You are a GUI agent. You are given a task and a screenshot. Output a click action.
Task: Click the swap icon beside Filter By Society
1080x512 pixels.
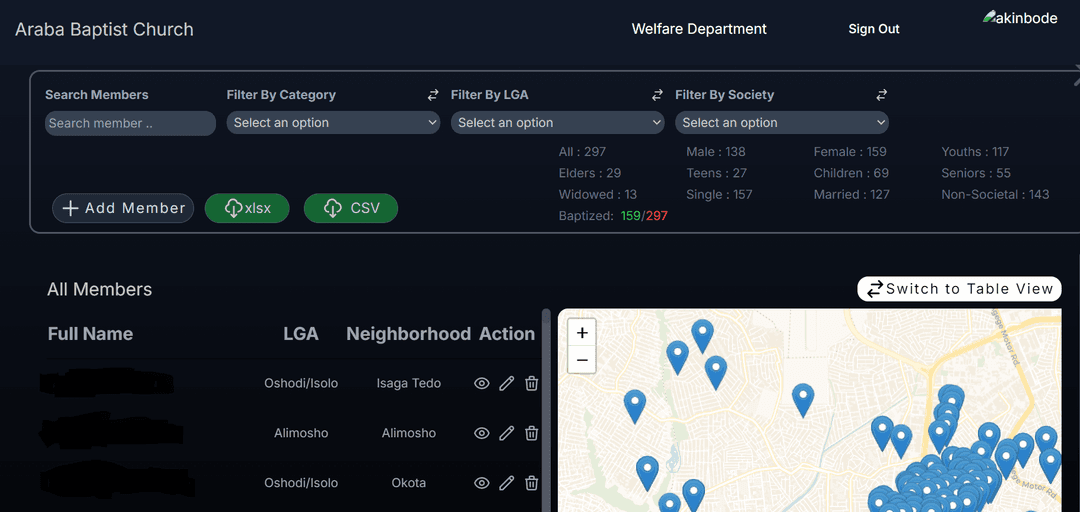tap(881, 95)
